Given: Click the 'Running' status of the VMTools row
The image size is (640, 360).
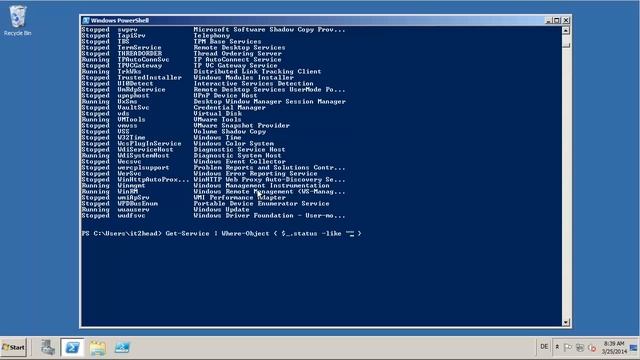Looking at the screenshot, I should tap(96, 119).
